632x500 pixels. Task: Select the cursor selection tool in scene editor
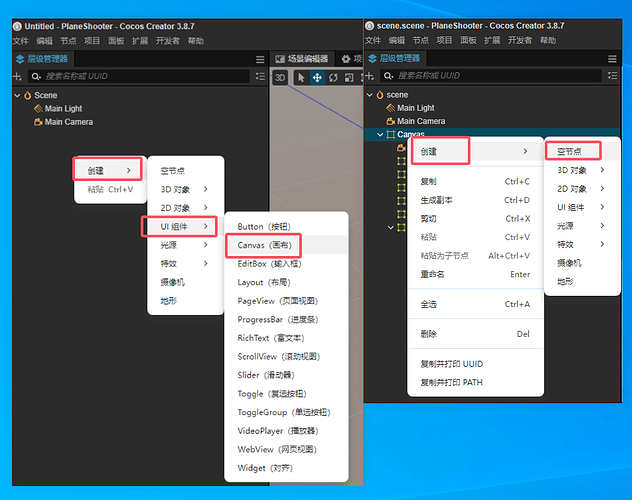tap(301, 77)
